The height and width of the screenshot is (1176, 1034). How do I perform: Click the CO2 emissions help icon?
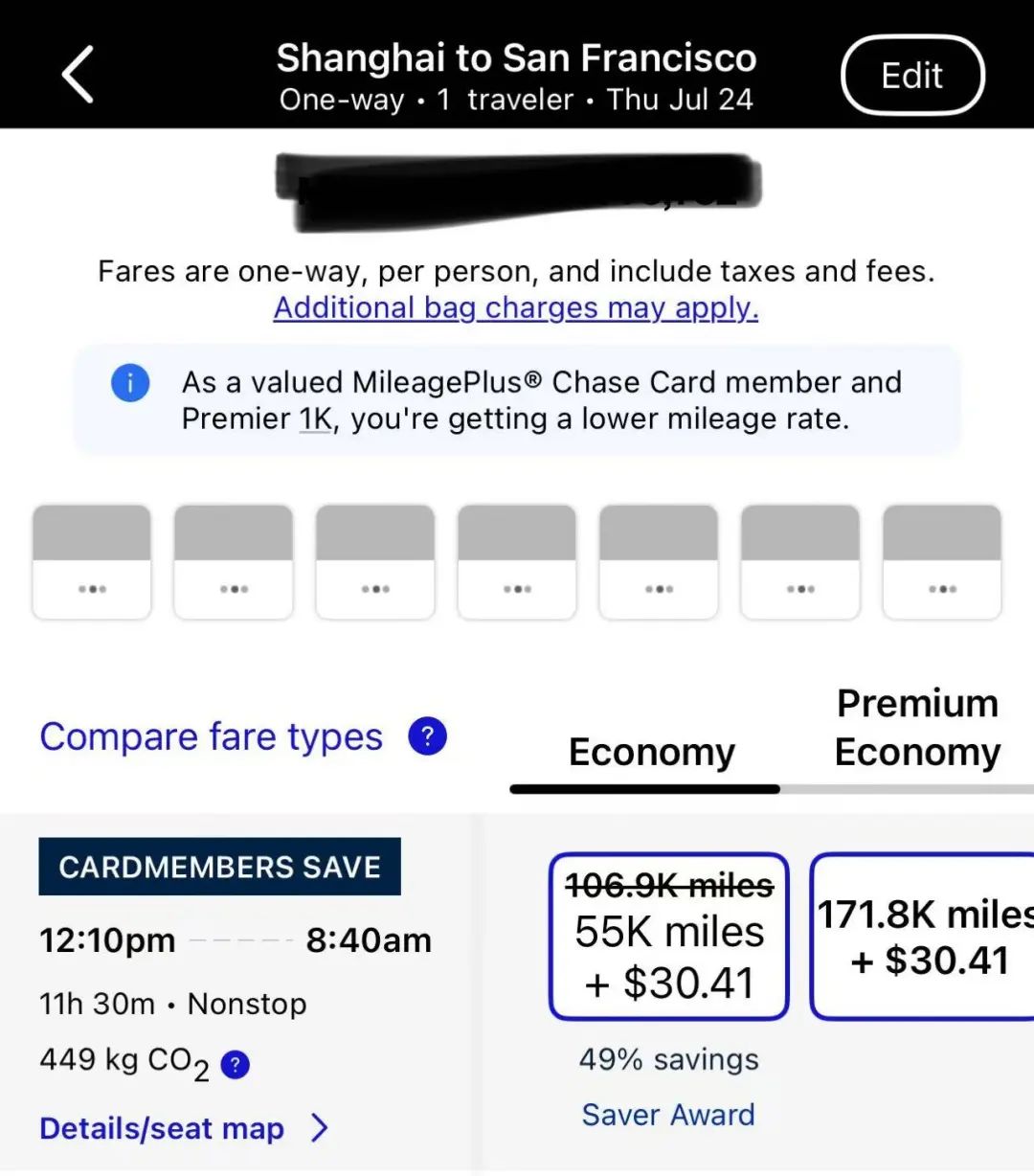coord(236,1065)
